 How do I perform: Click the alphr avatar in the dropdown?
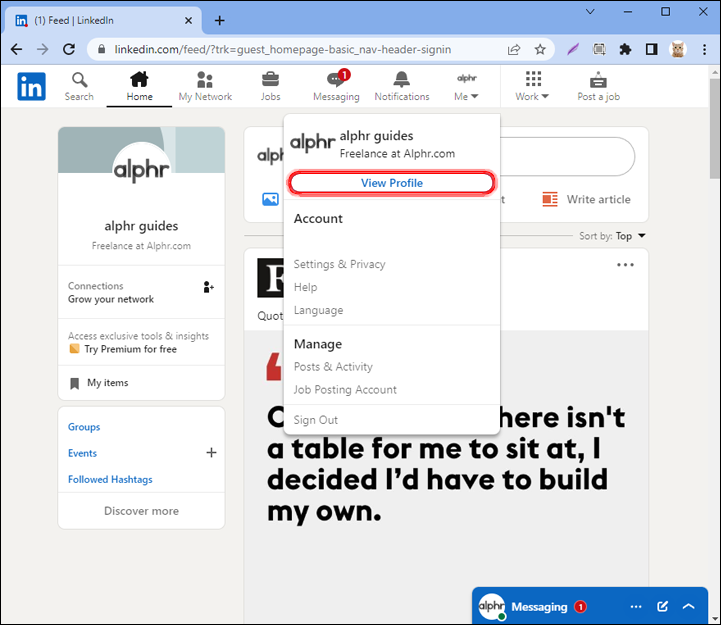(313, 142)
